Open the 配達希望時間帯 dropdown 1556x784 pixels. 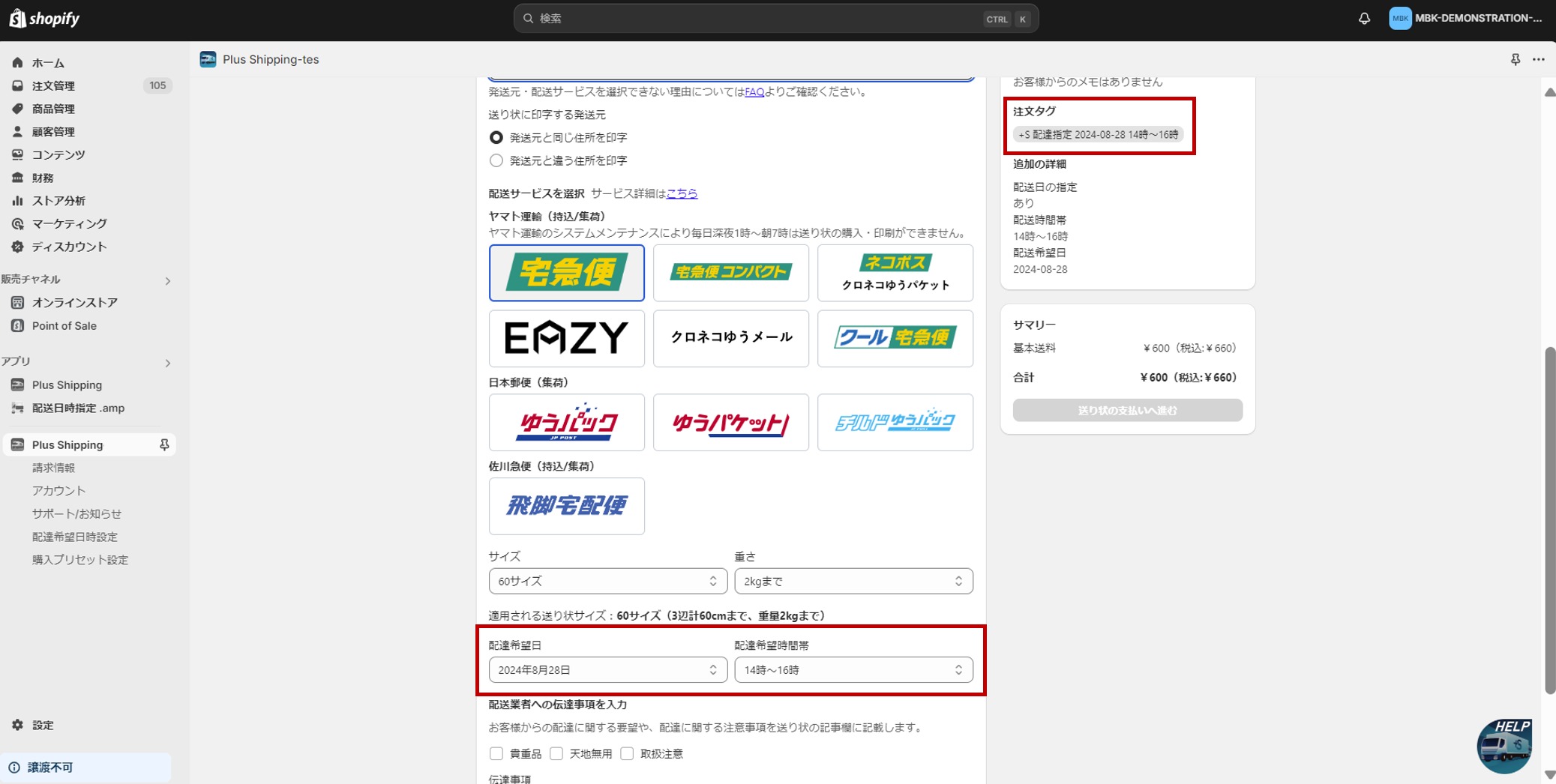(x=853, y=670)
